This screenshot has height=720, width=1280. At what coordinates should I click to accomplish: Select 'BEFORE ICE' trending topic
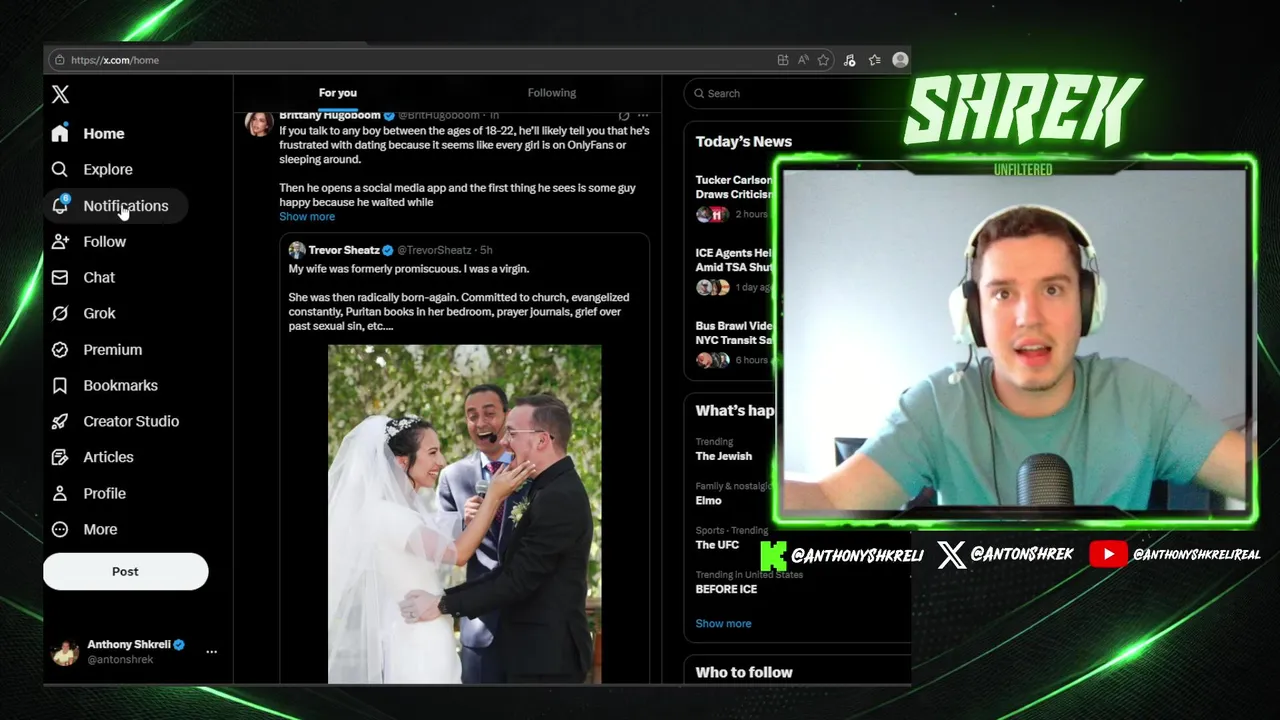coord(726,589)
